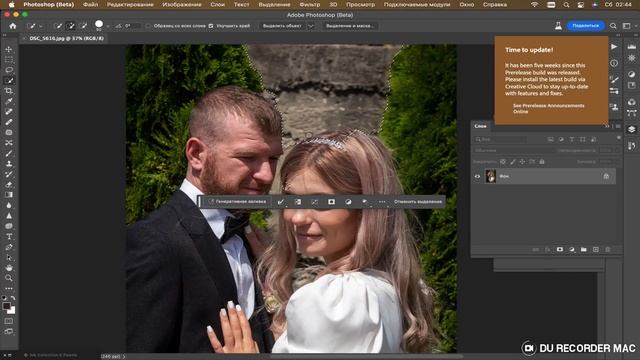Open the Файл menu

(x=91, y=4)
